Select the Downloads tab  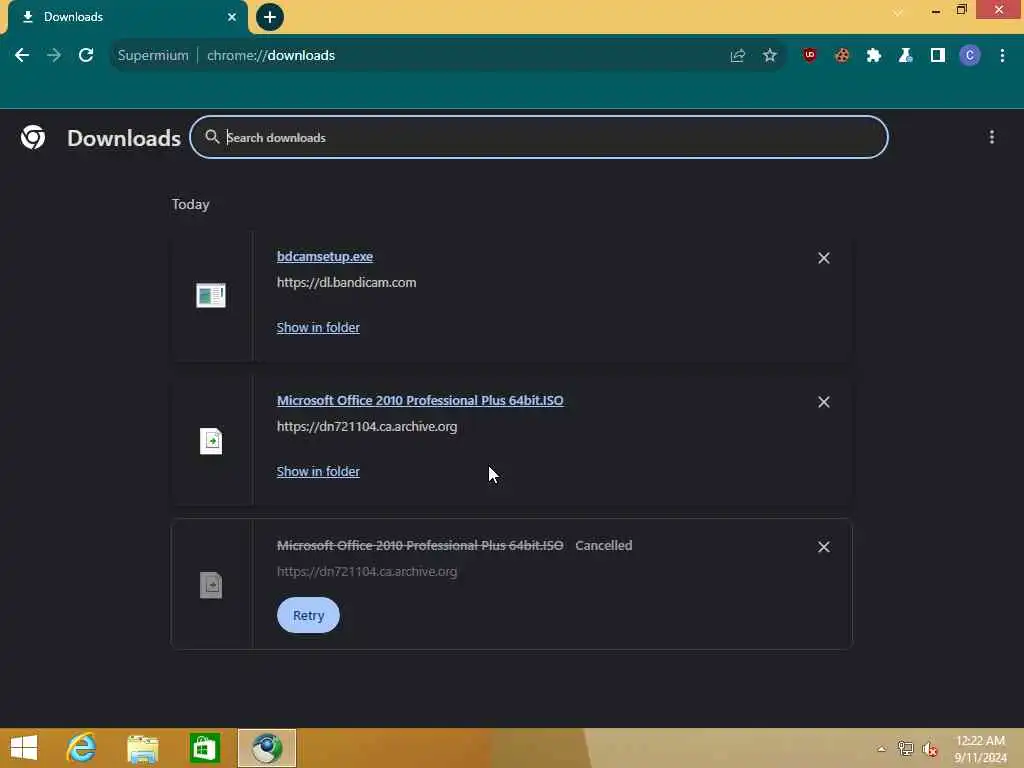tap(127, 17)
